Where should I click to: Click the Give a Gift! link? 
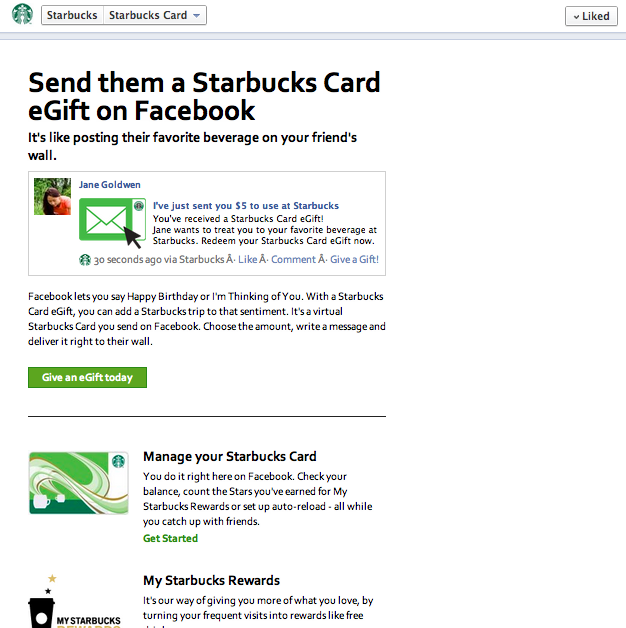[x=354, y=260]
